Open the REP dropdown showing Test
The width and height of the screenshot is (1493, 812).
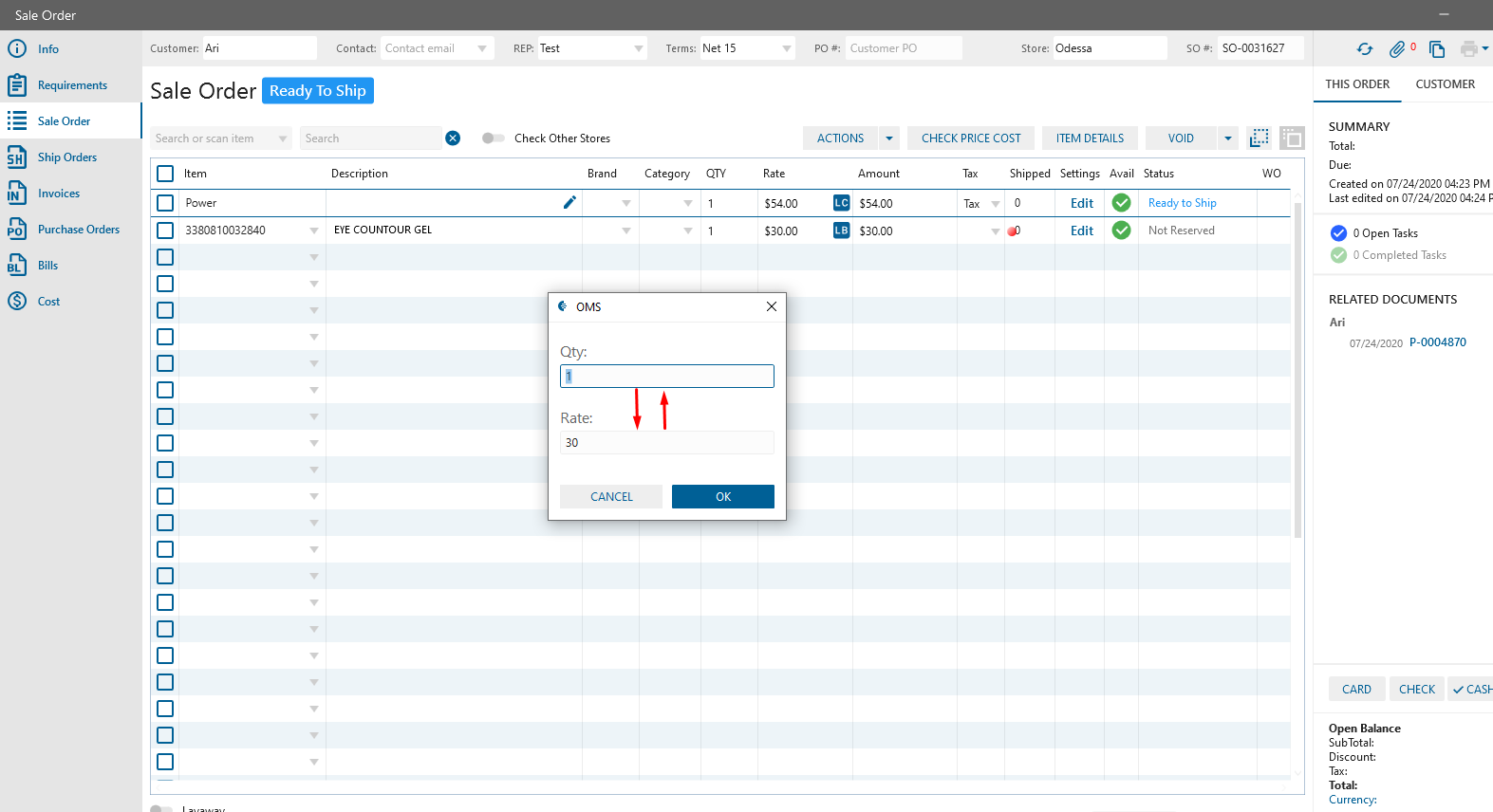[x=639, y=48]
